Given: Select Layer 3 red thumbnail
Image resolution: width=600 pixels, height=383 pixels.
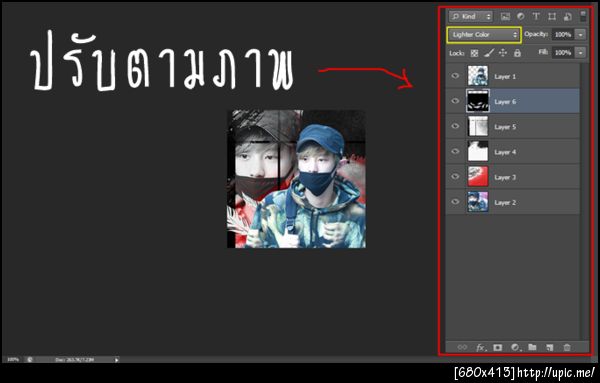Looking at the screenshot, I should tap(478, 176).
